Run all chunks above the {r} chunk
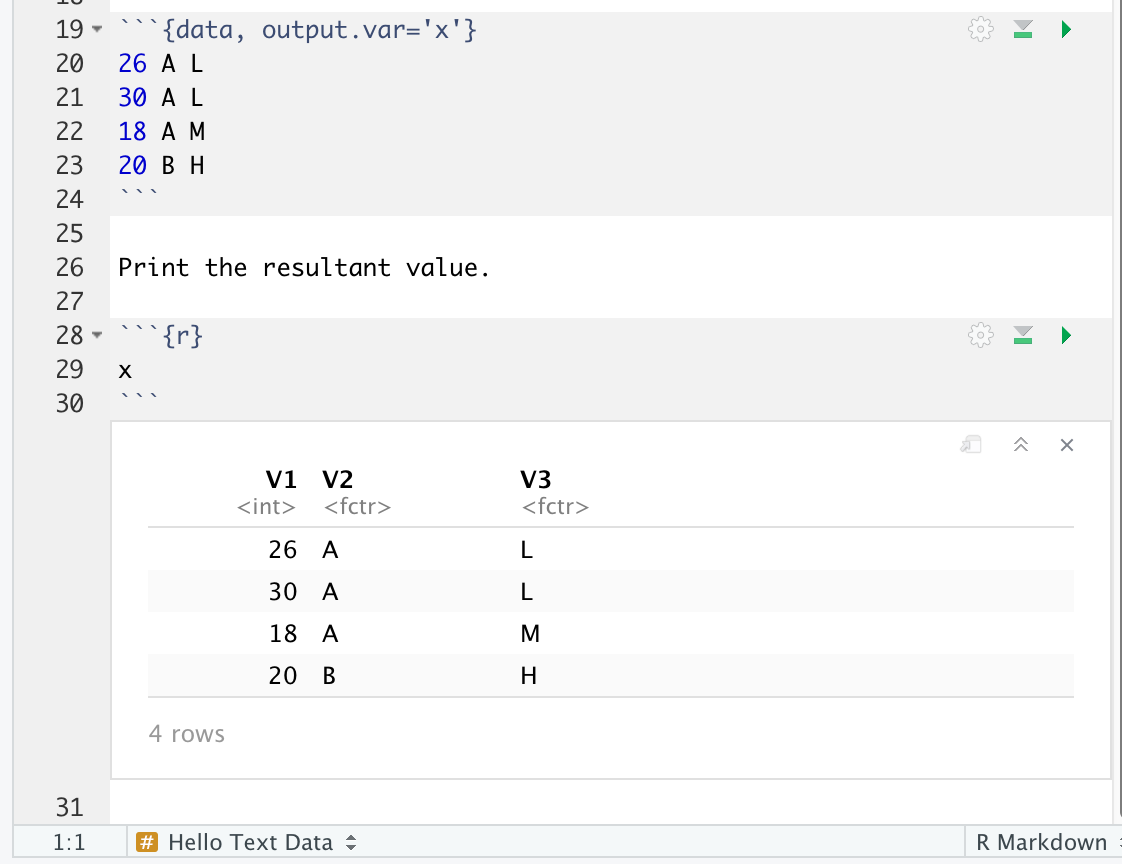 click(1022, 335)
